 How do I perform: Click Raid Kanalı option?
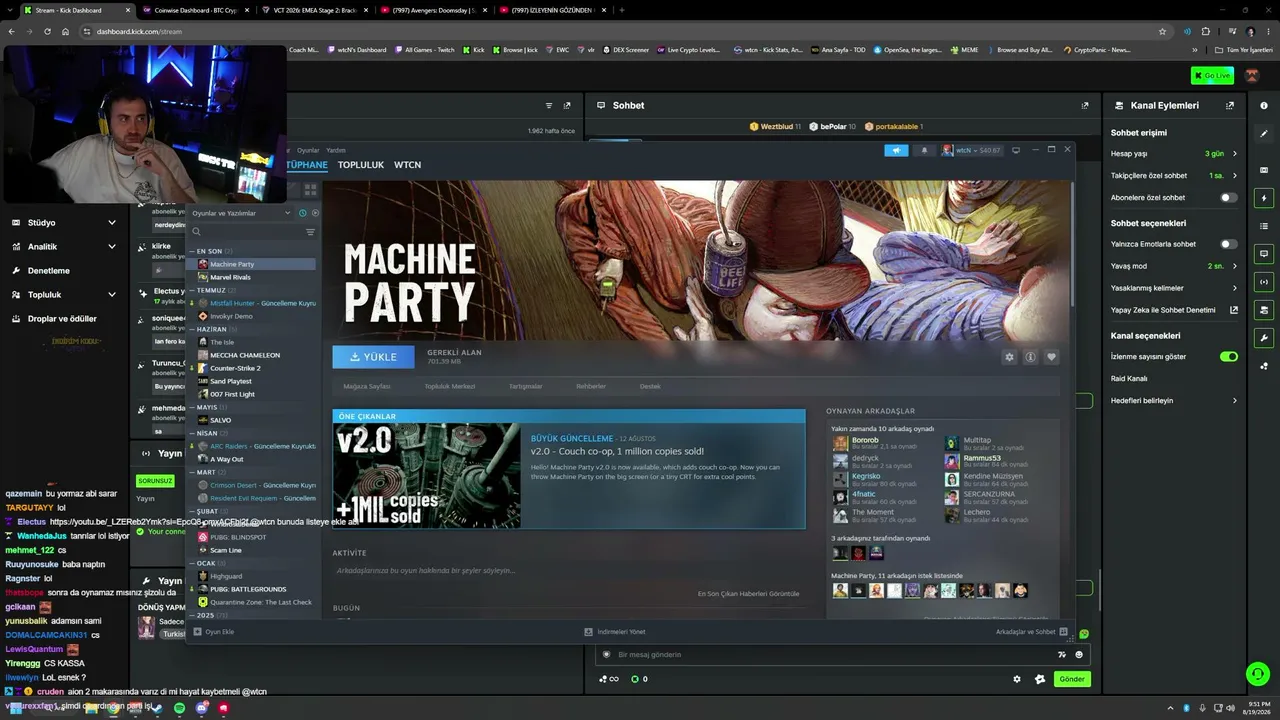click(1129, 379)
